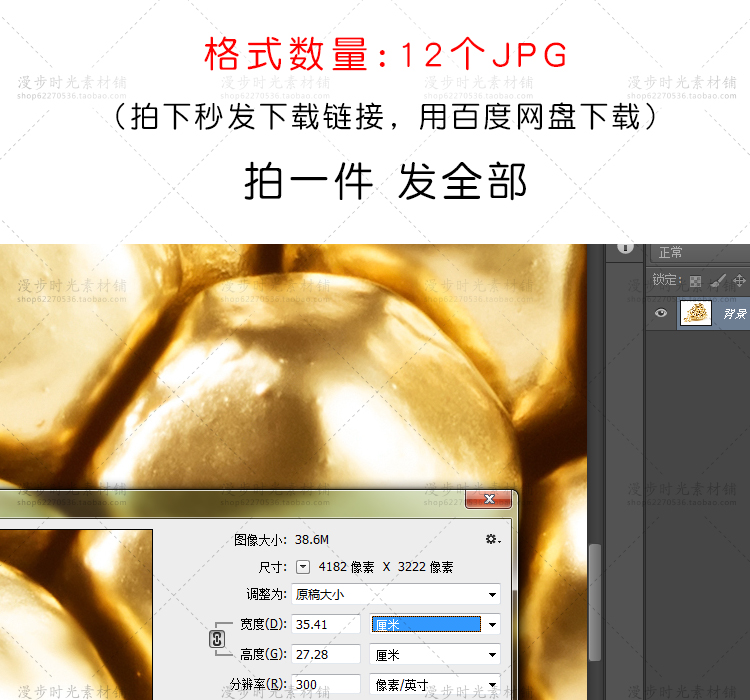
Task: Click the 分辨率 resolution input field
Action: pyautogui.click(x=325, y=685)
